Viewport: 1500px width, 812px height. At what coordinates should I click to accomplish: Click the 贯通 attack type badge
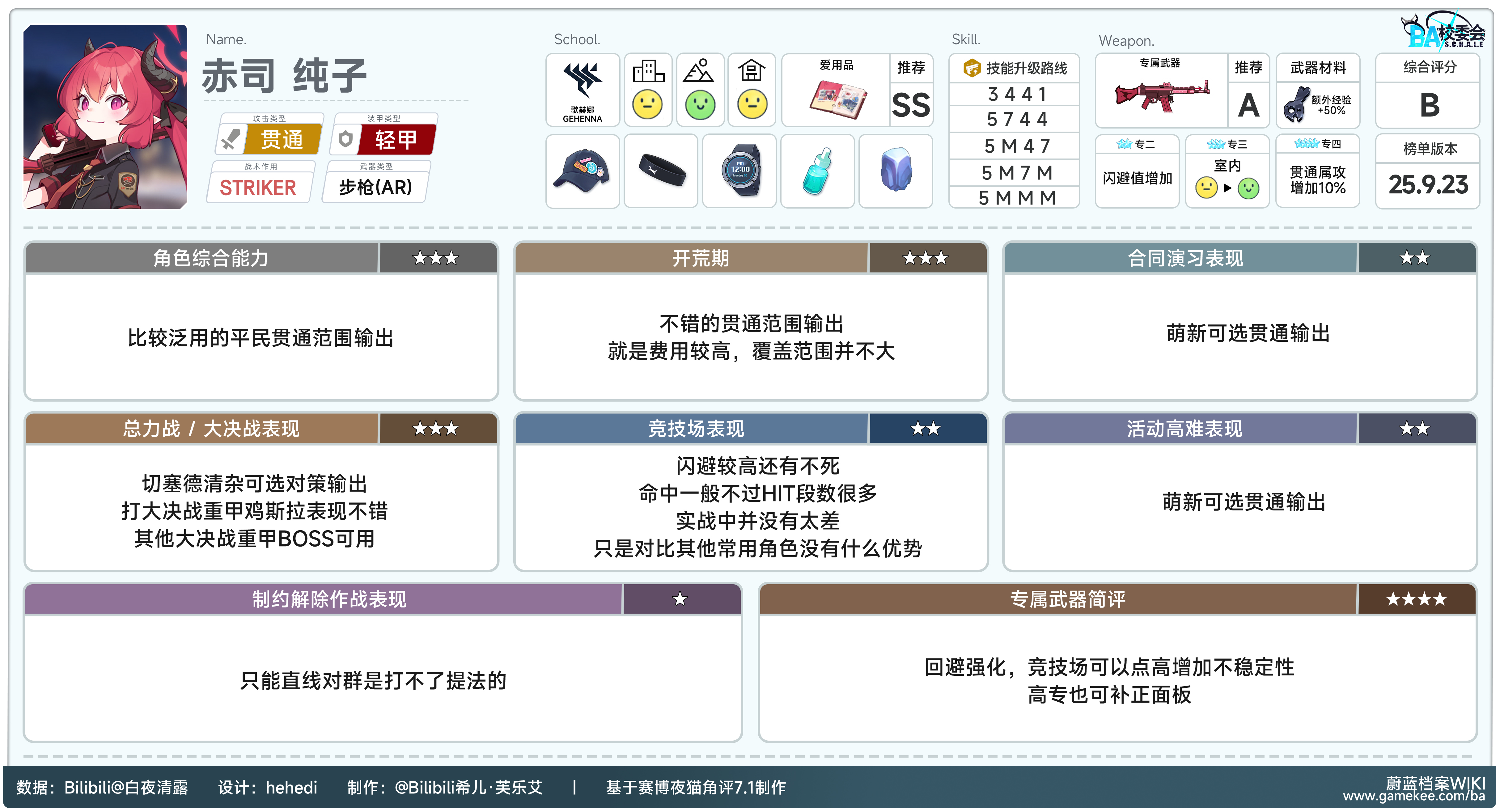[282, 139]
